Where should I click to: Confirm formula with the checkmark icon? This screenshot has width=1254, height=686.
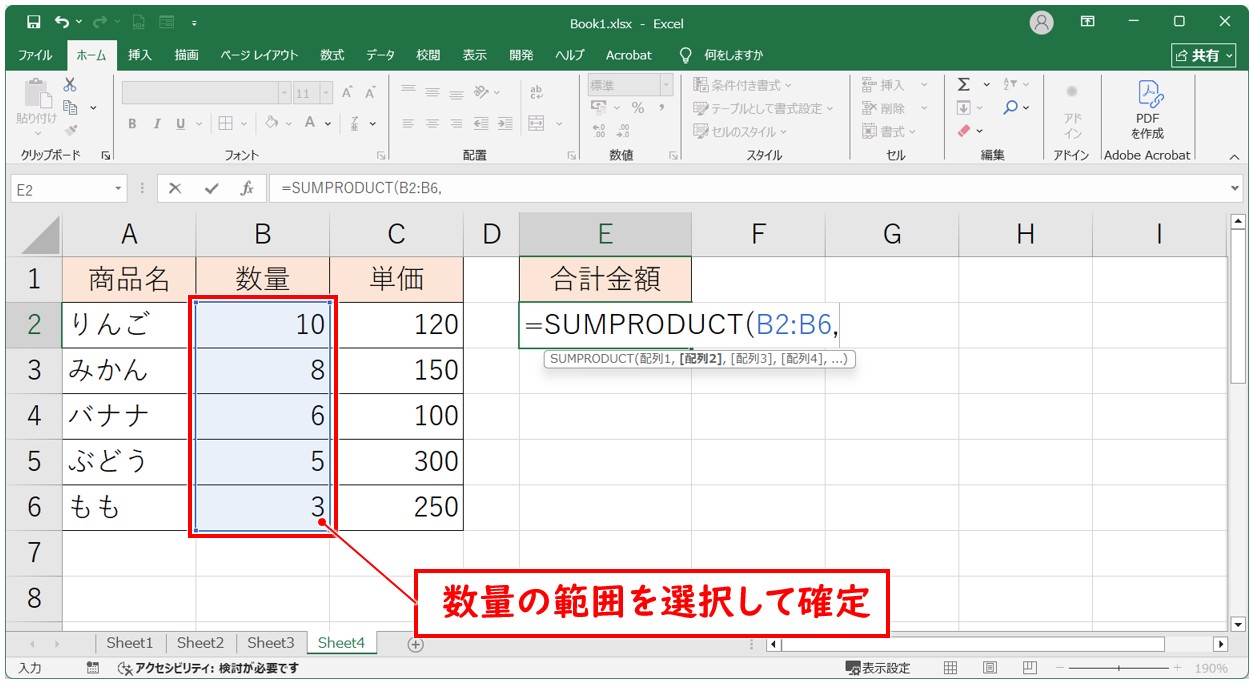(211, 188)
